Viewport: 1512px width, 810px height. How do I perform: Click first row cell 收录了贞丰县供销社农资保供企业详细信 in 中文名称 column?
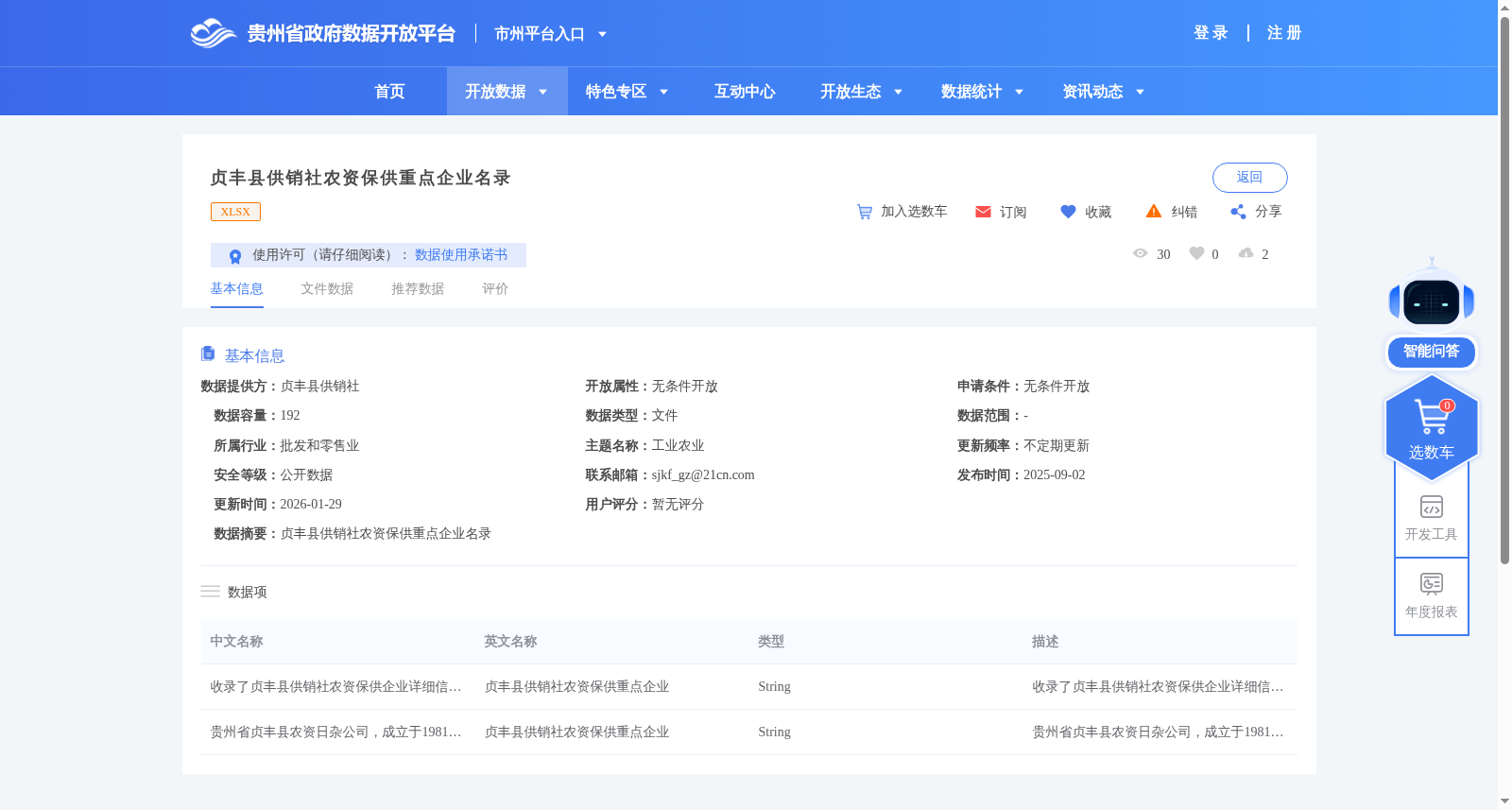click(x=335, y=687)
